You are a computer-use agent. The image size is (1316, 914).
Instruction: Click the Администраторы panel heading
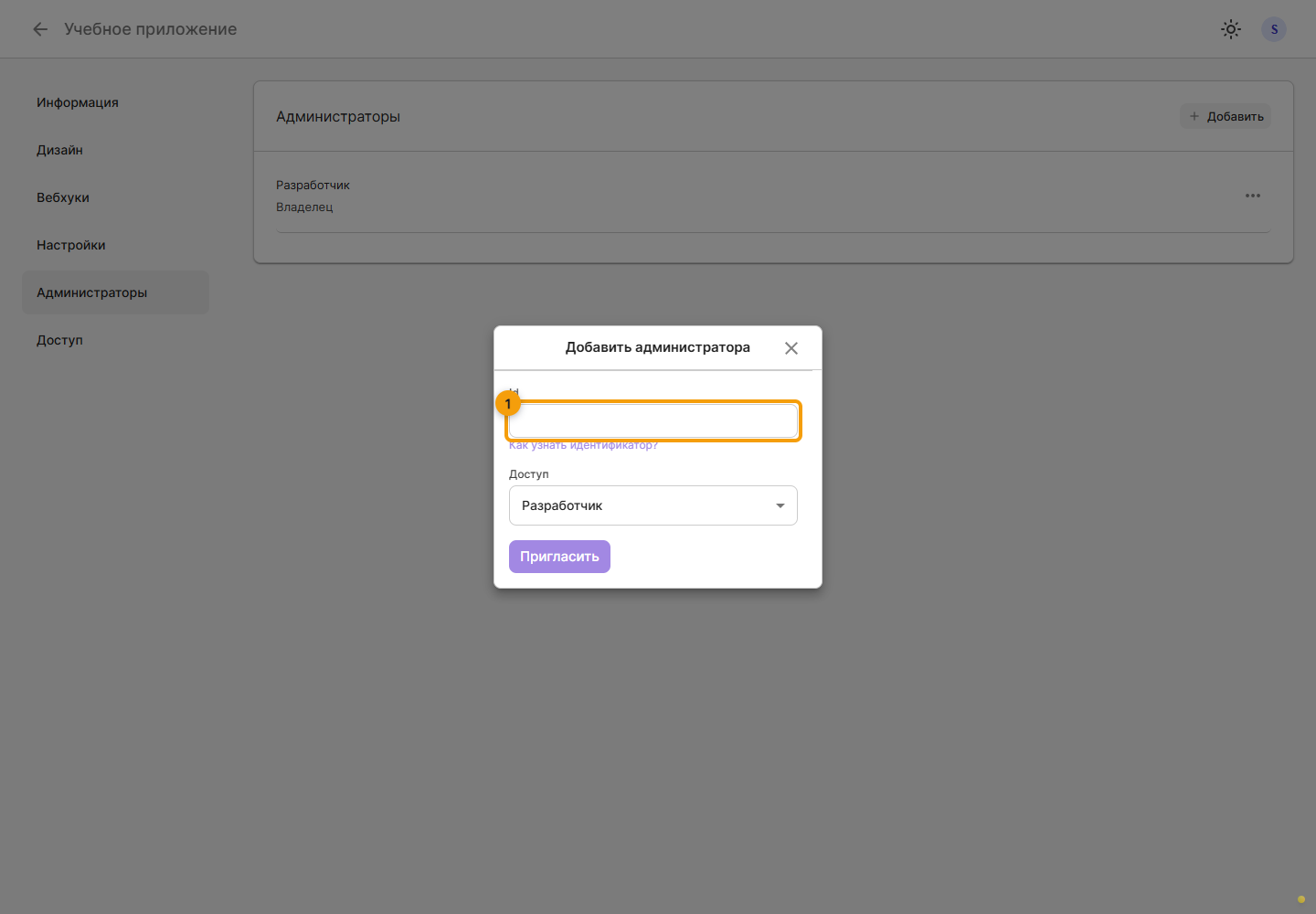click(x=338, y=117)
